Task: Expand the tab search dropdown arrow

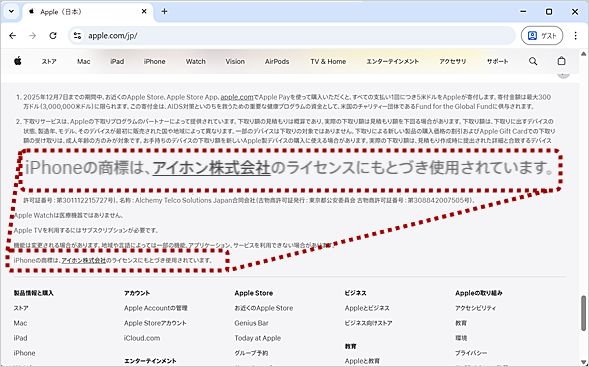Action: [x=11, y=11]
